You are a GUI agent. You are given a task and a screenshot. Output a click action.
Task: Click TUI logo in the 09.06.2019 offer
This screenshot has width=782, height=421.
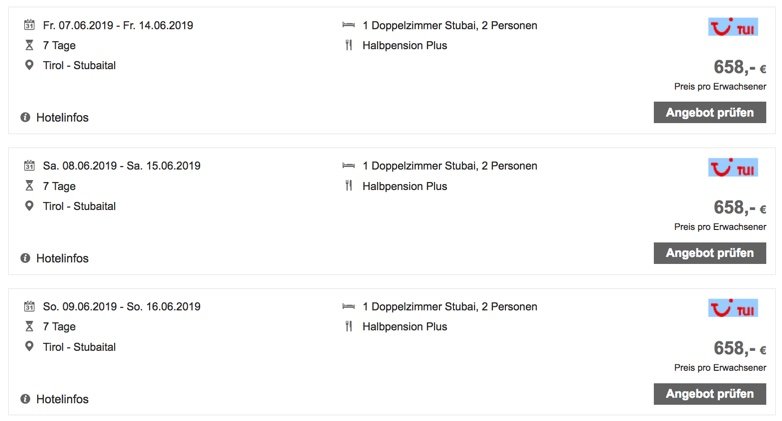tap(732, 308)
